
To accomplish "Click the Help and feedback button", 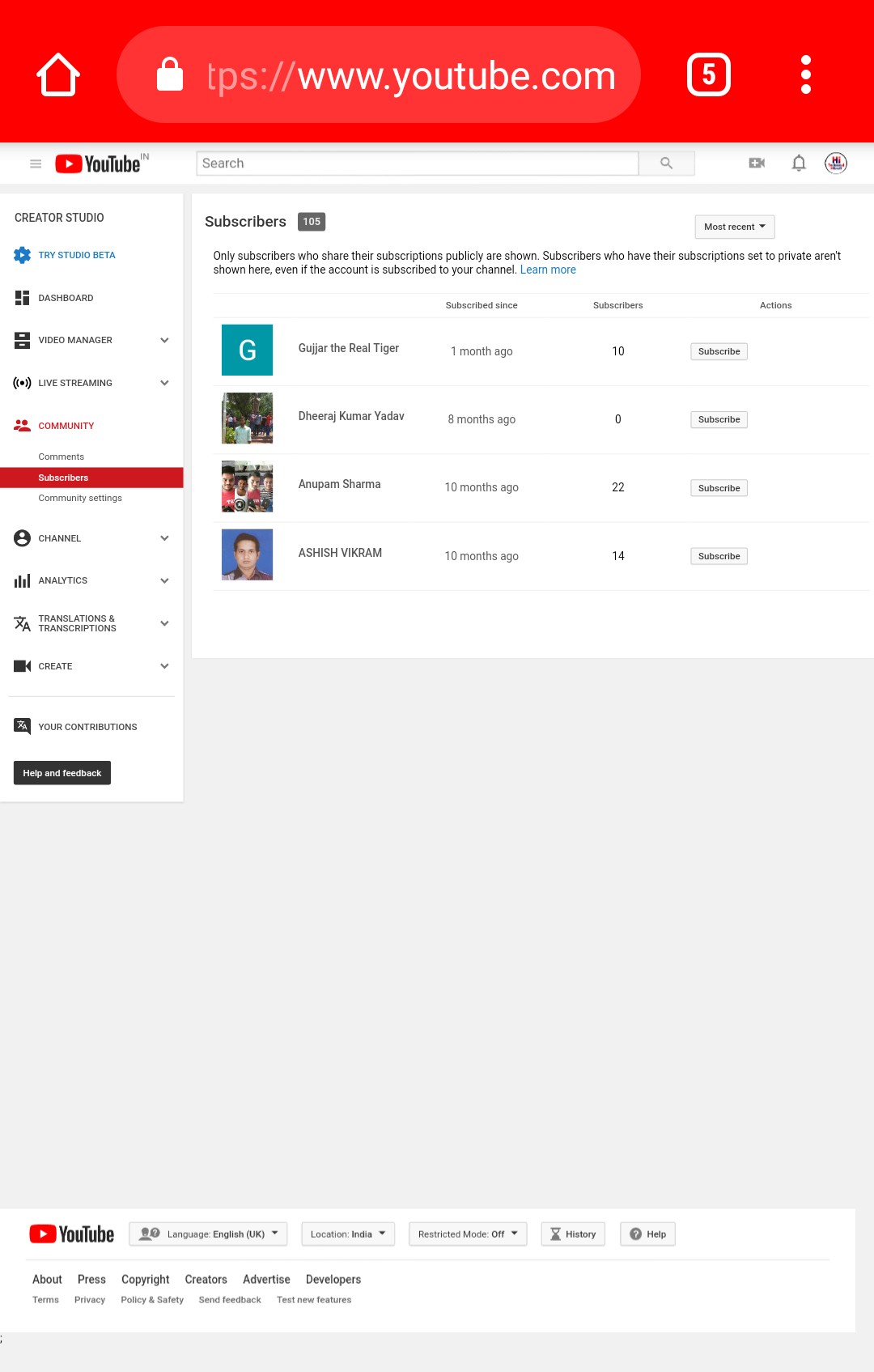I will click(62, 773).
